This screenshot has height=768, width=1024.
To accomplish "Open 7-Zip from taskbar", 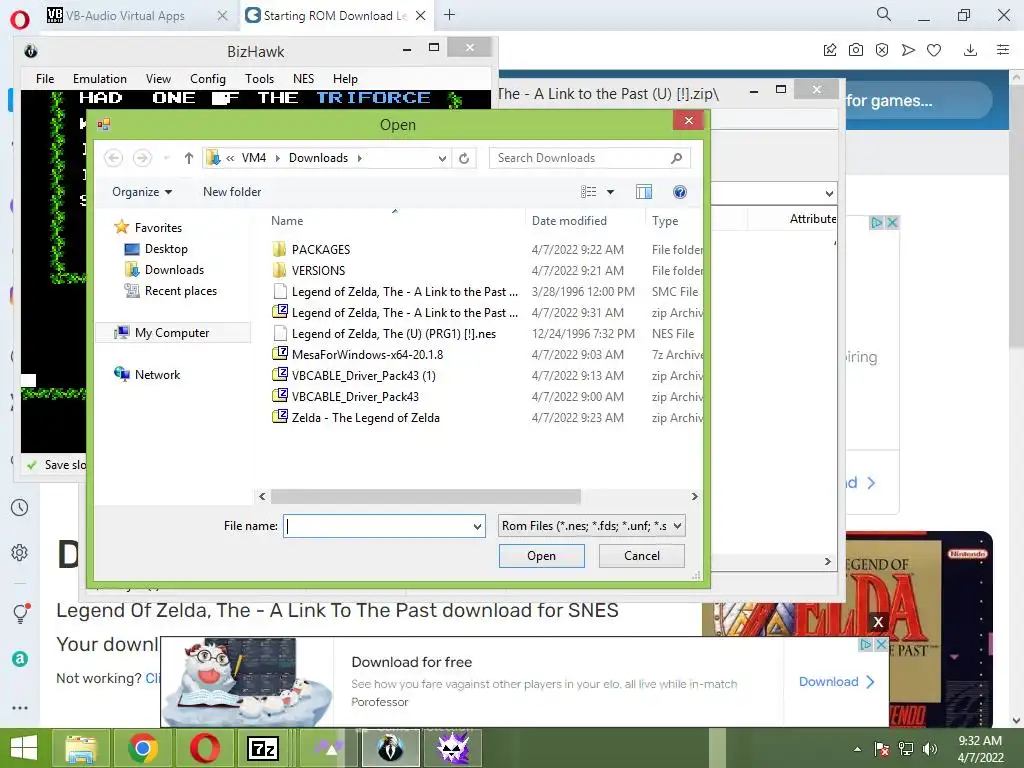I will click(263, 748).
